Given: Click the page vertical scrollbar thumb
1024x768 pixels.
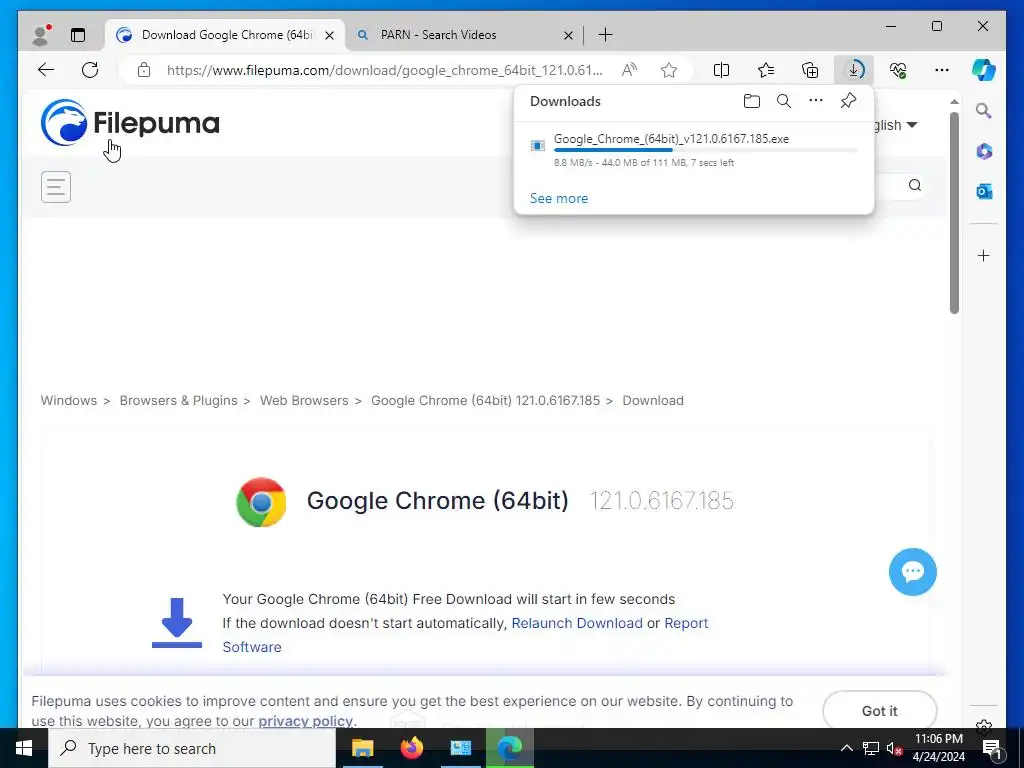Looking at the screenshot, I should point(954,212).
